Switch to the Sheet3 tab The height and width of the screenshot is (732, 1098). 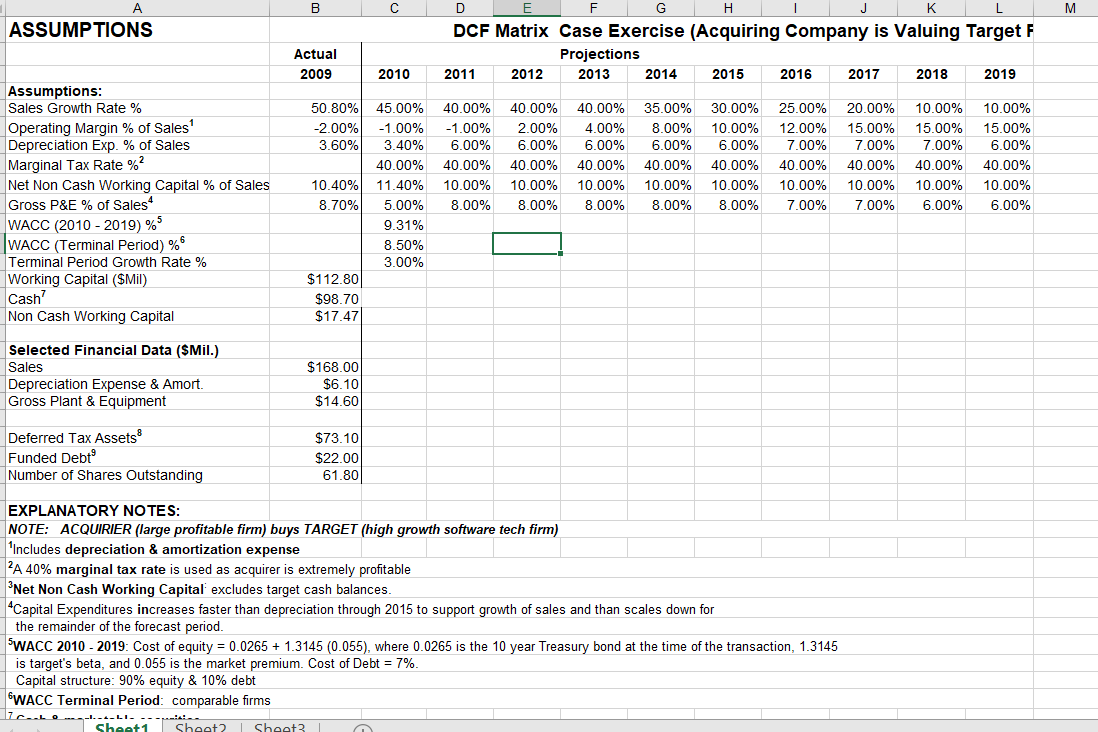279,727
